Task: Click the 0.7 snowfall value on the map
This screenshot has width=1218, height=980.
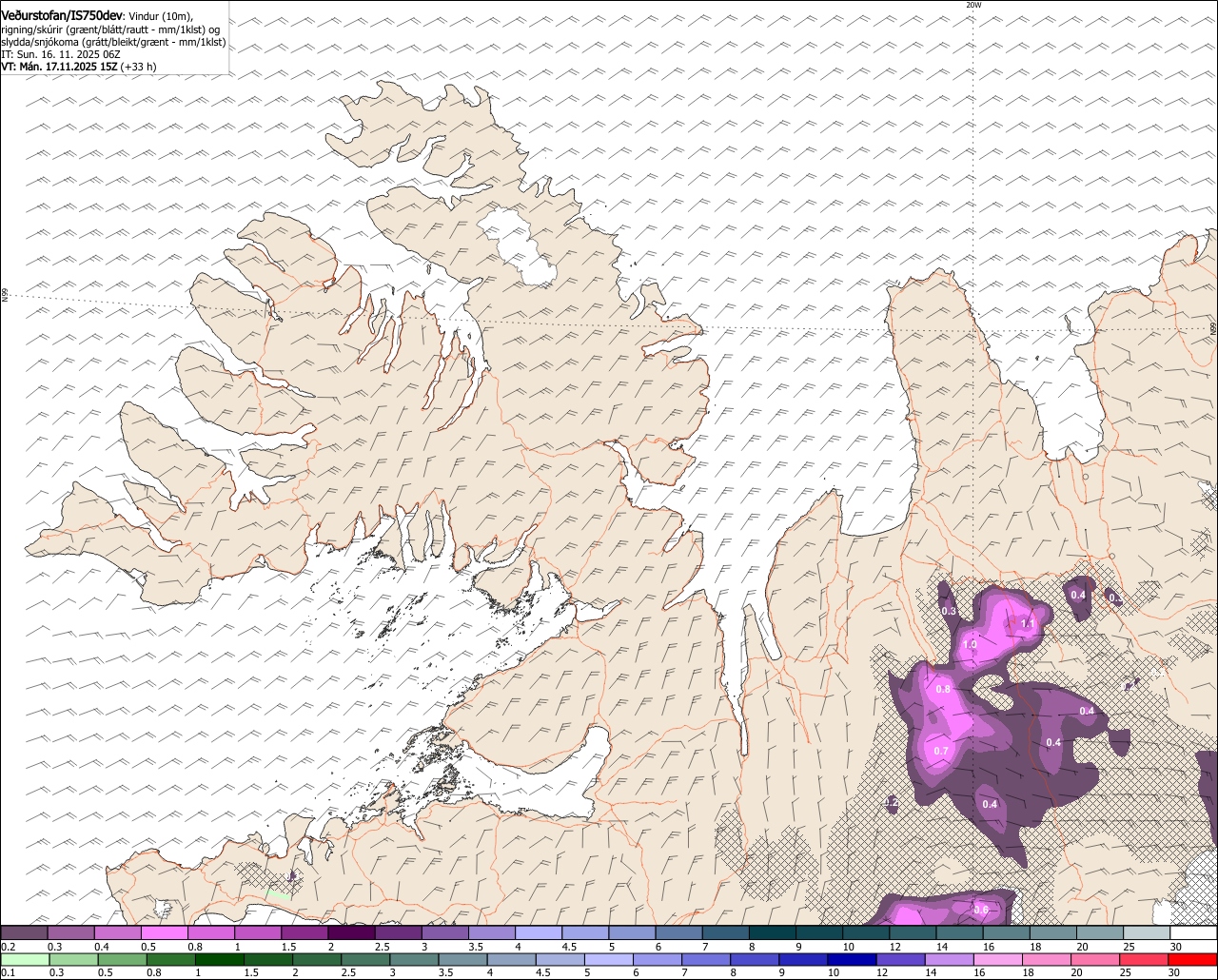Action: 941,751
